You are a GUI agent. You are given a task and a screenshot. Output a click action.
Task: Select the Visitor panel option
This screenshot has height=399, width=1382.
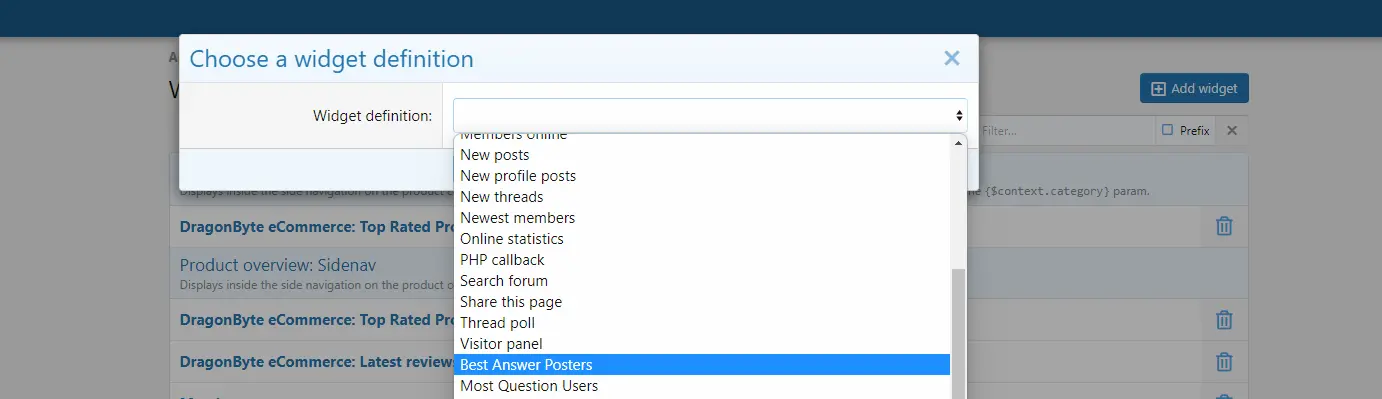point(702,344)
